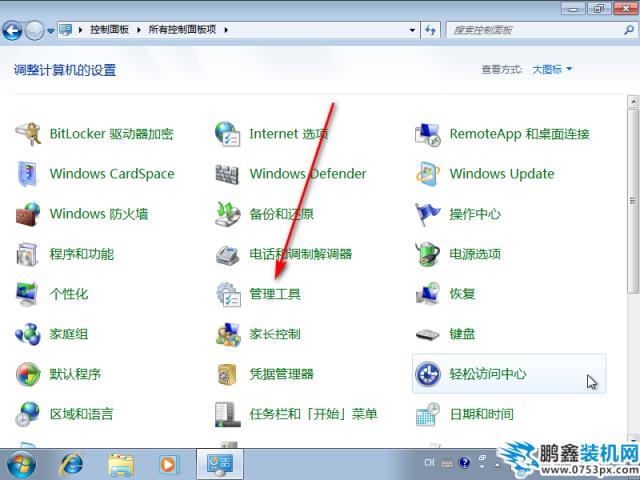Open the Internet 选项 icon
The height and width of the screenshot is (480, 640).
tap(228, 133)
